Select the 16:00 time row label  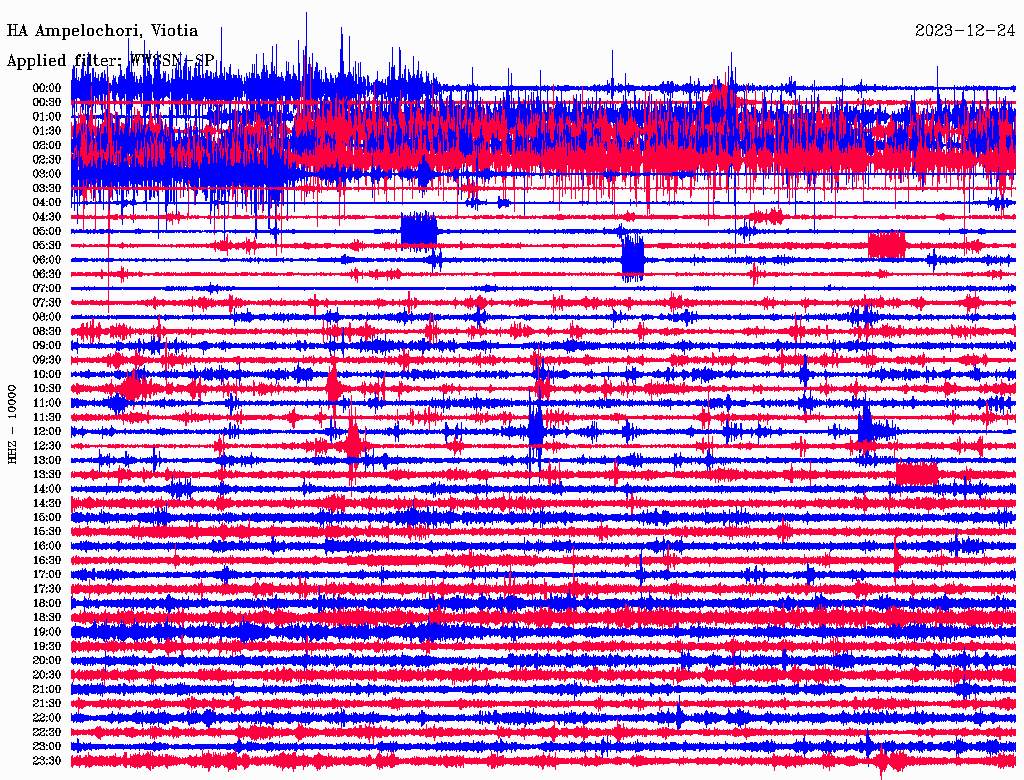(x=47, y=546)
